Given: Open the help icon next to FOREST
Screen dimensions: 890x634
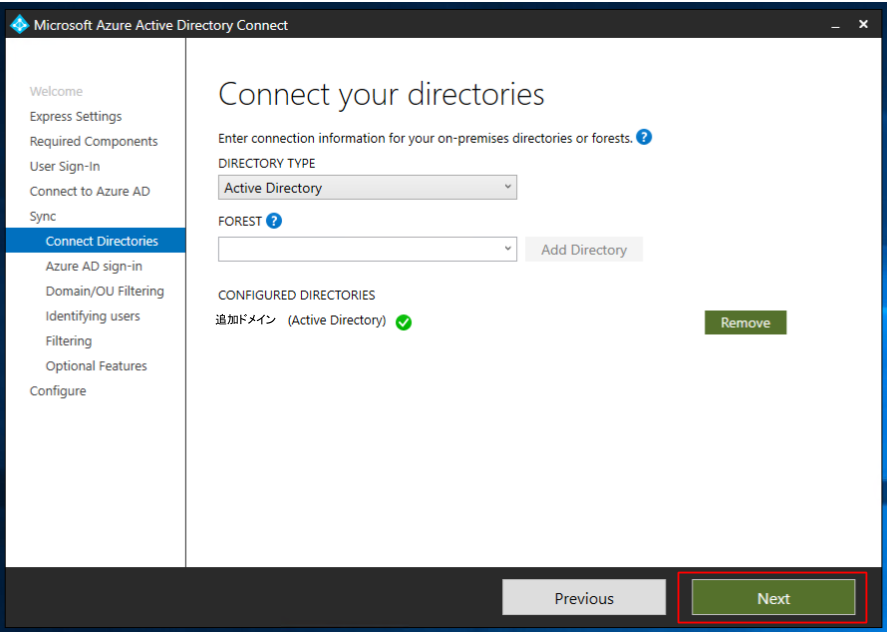Looking at the screenshot, I should click(x=274, y=221).
